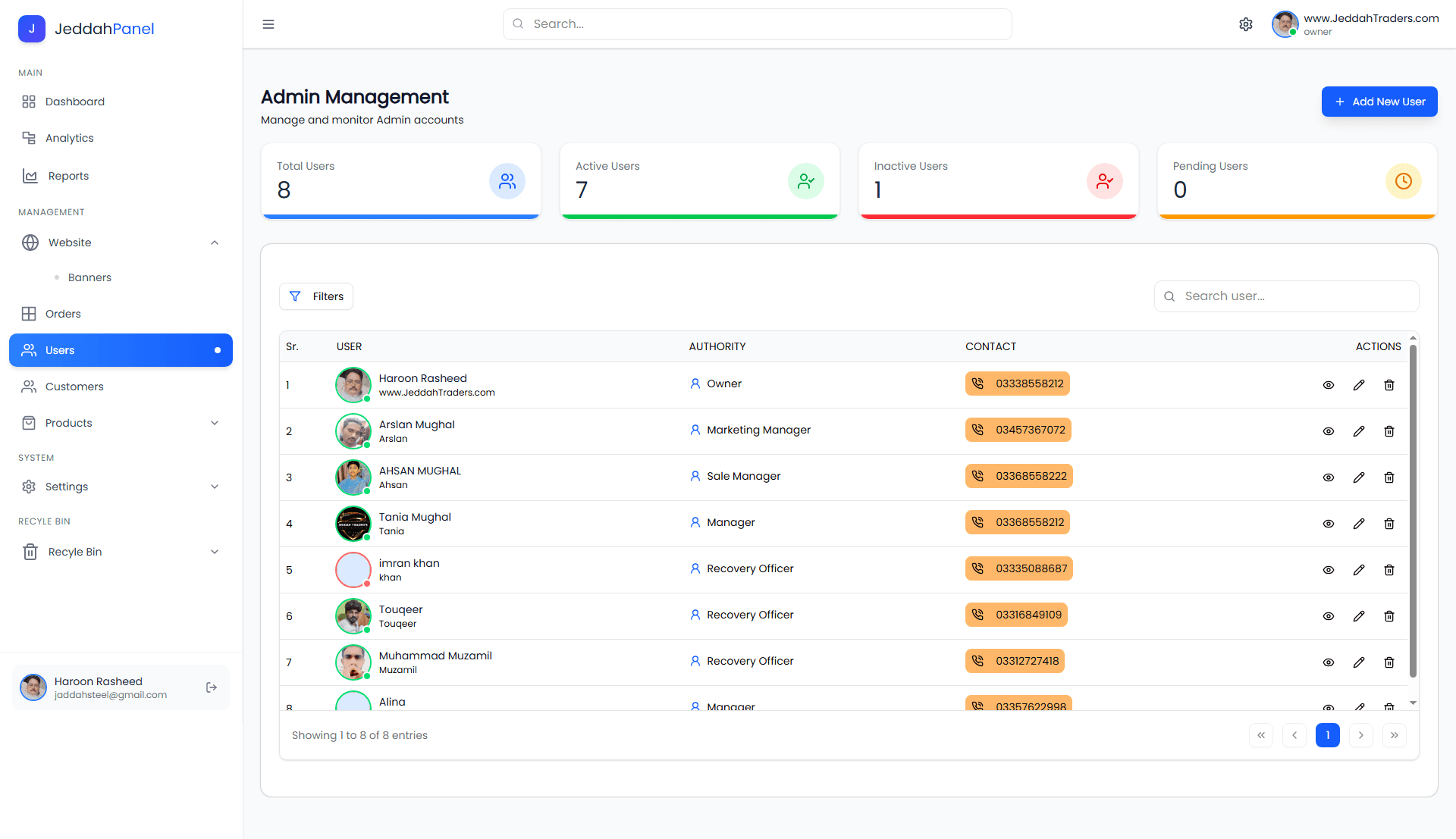The image size is (1456, 839).
Task: View imran khan details eye icon
Action: 1329,570
